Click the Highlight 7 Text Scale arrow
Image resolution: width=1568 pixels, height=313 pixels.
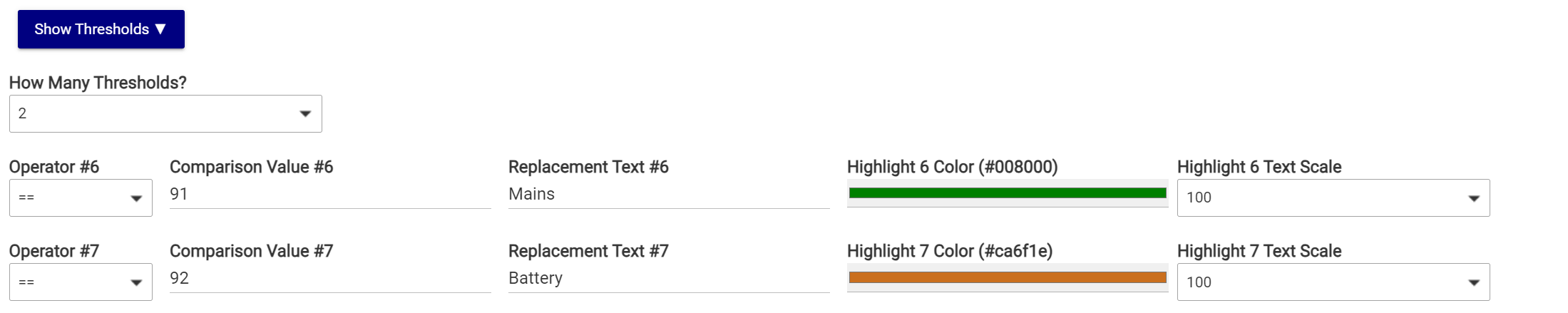coord(1474,283)
